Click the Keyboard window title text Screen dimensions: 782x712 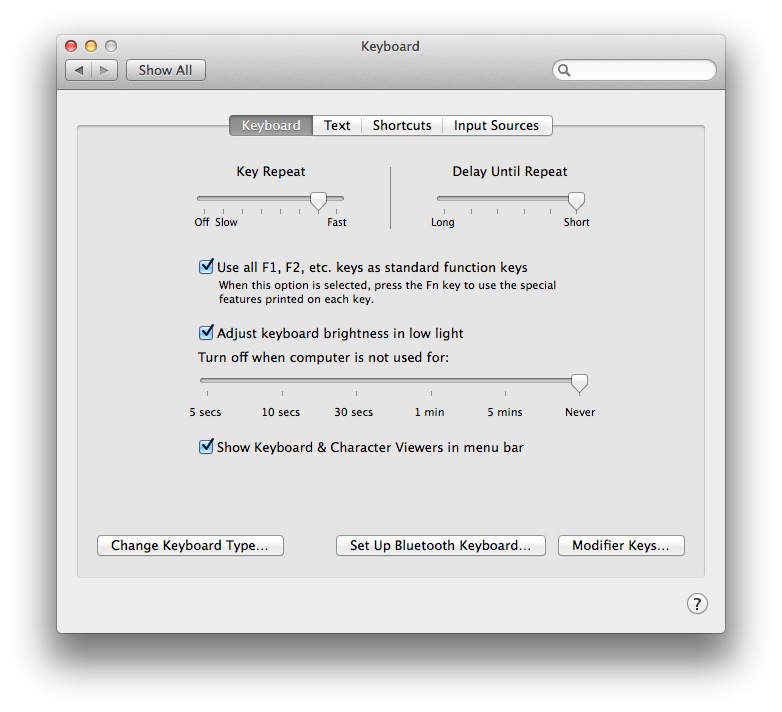point(390,46)
